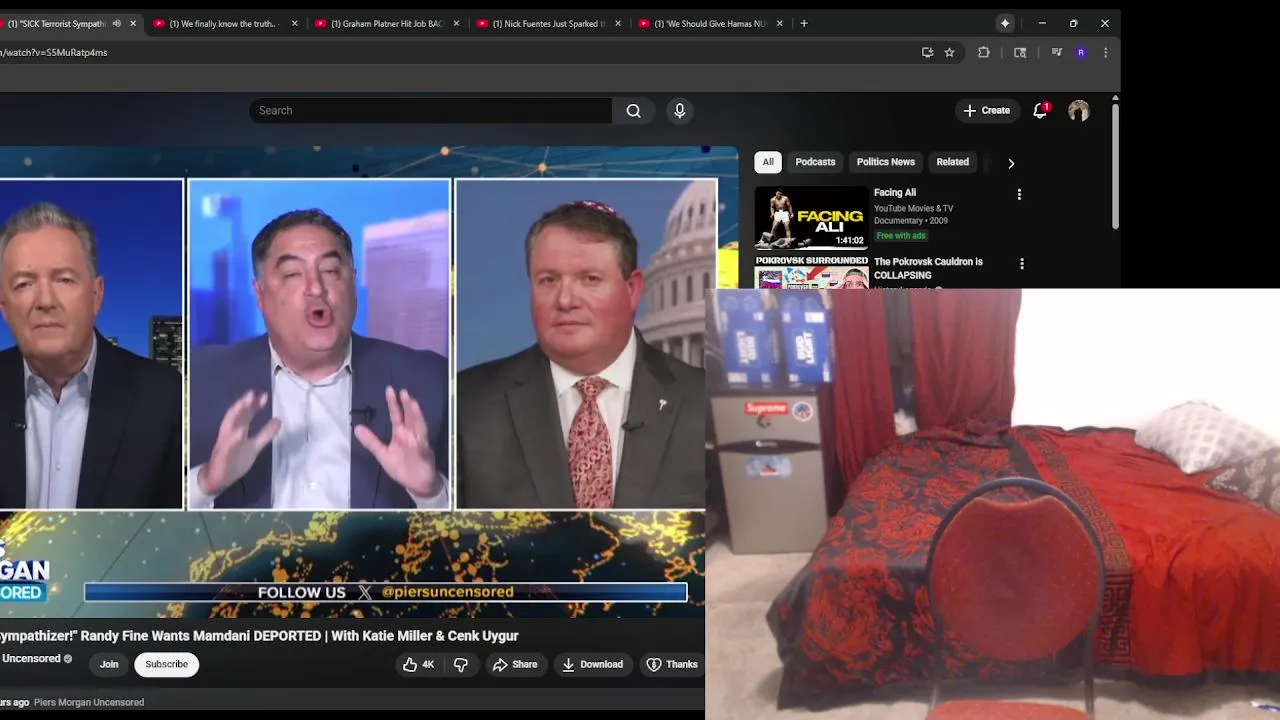Click the Piers Morgan Uncensored description link

[89, 702]
